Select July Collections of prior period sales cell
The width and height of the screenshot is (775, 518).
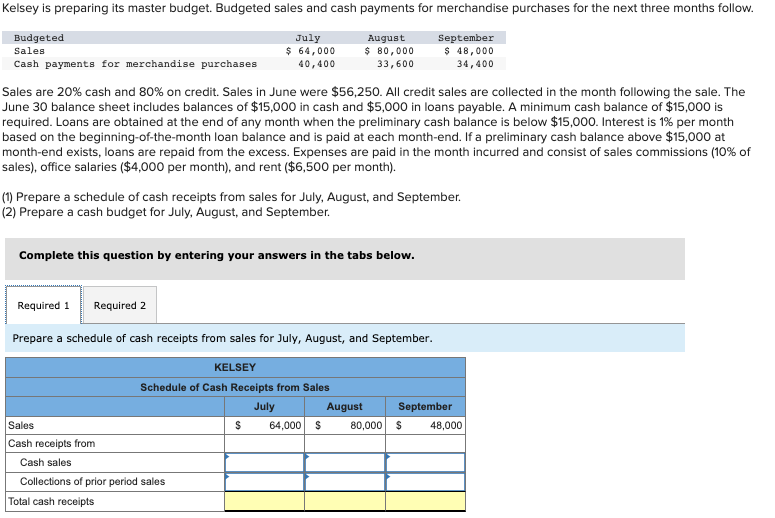[x=264, y=482]
